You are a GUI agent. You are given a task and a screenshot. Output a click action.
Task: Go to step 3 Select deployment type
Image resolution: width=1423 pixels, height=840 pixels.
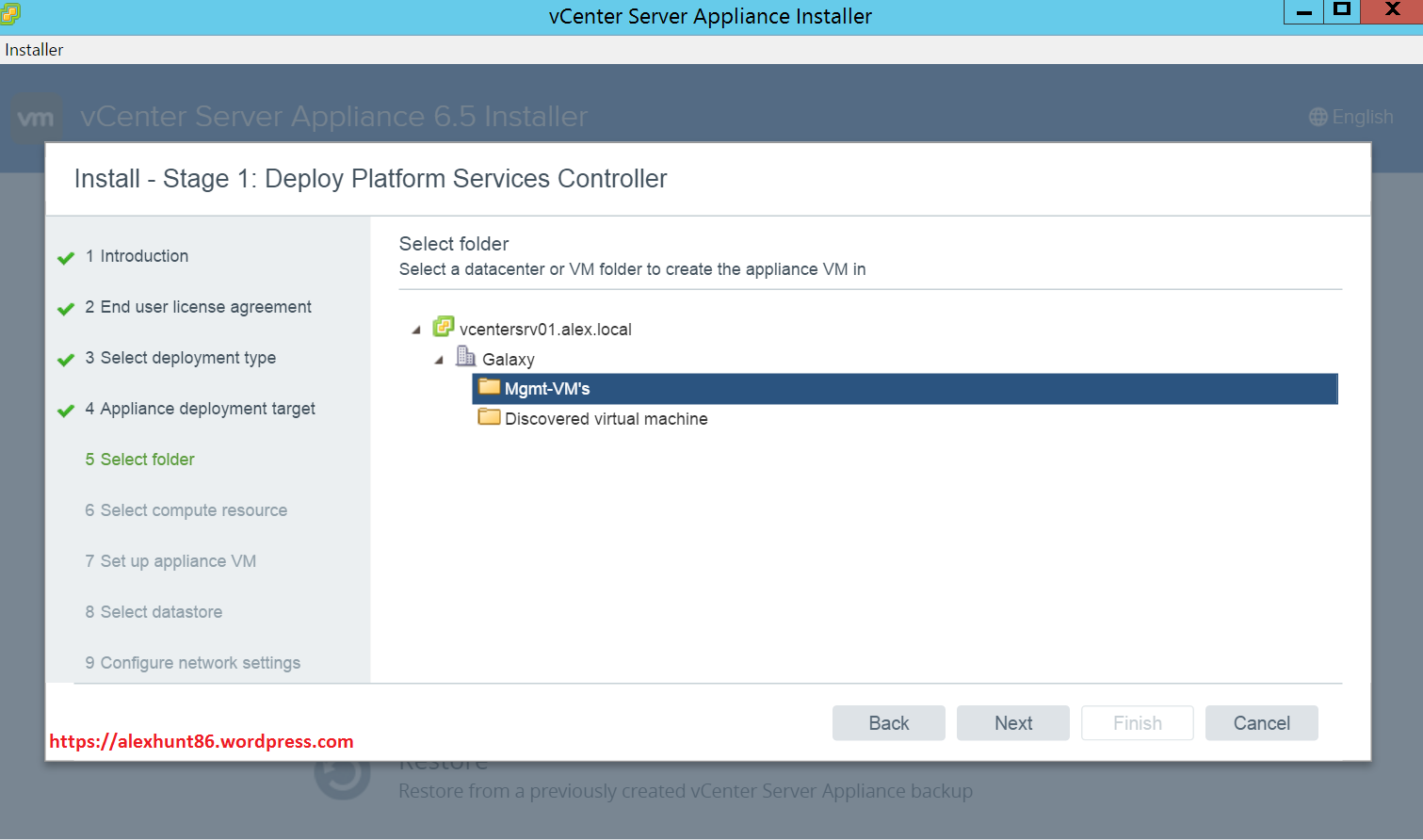point(187,358)
